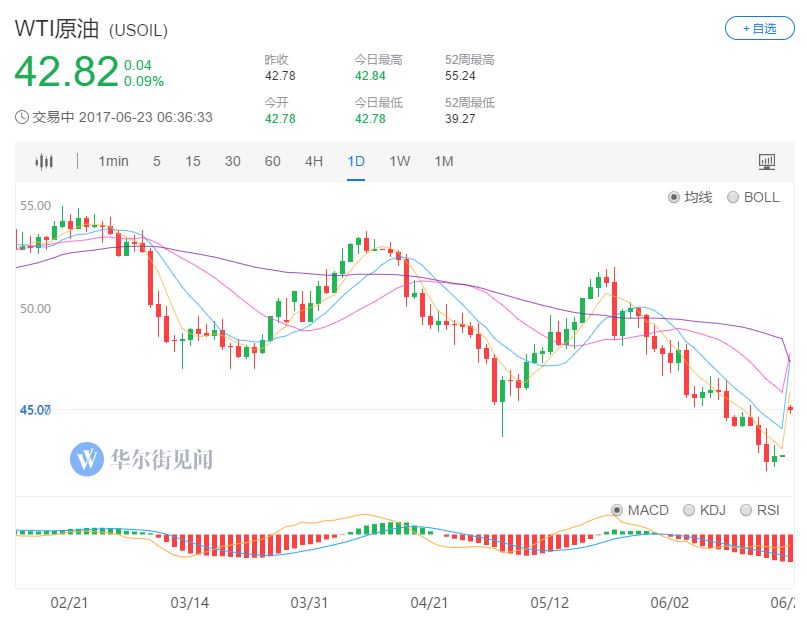Screen dimensions: 807x627
Task: Click the clock icon beside trading status
Action: coord(22,117)
